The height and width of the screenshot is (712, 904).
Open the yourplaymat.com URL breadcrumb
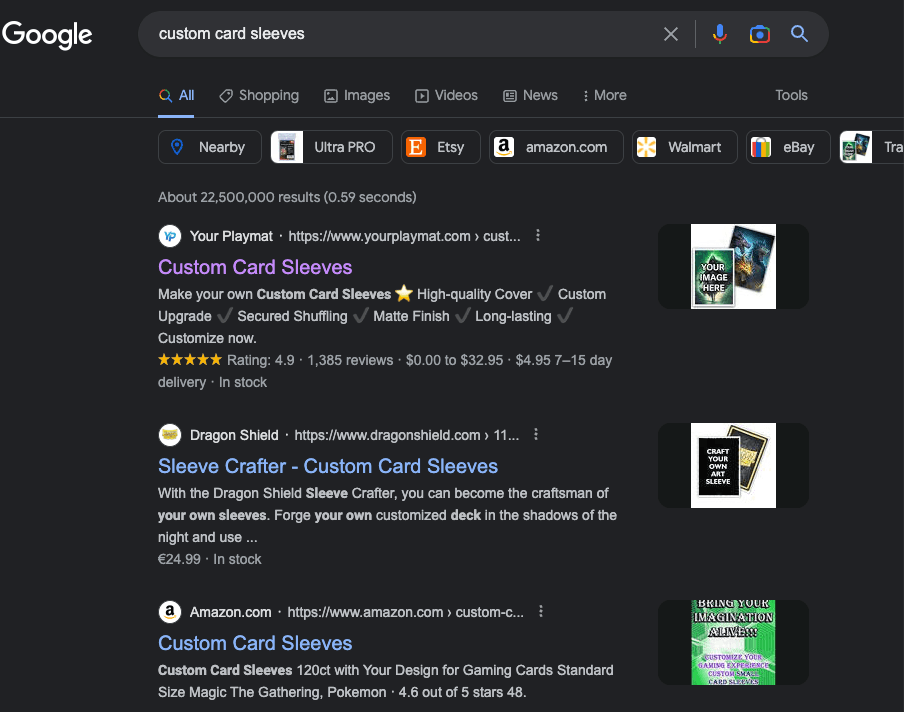pos(404,236)
